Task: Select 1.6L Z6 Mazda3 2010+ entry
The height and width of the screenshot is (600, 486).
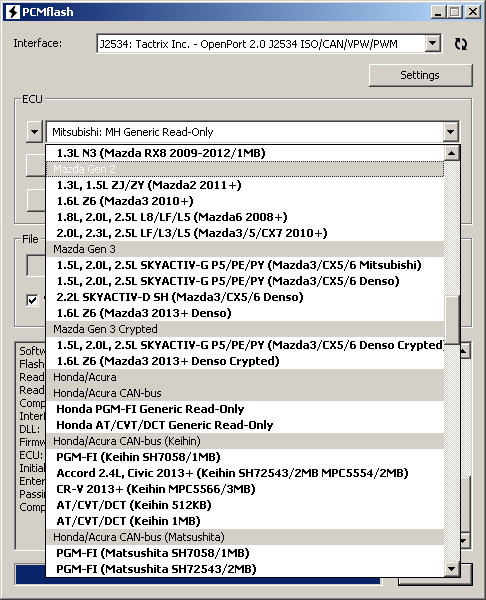Action: pyautogui.click(x=245, y=201)
